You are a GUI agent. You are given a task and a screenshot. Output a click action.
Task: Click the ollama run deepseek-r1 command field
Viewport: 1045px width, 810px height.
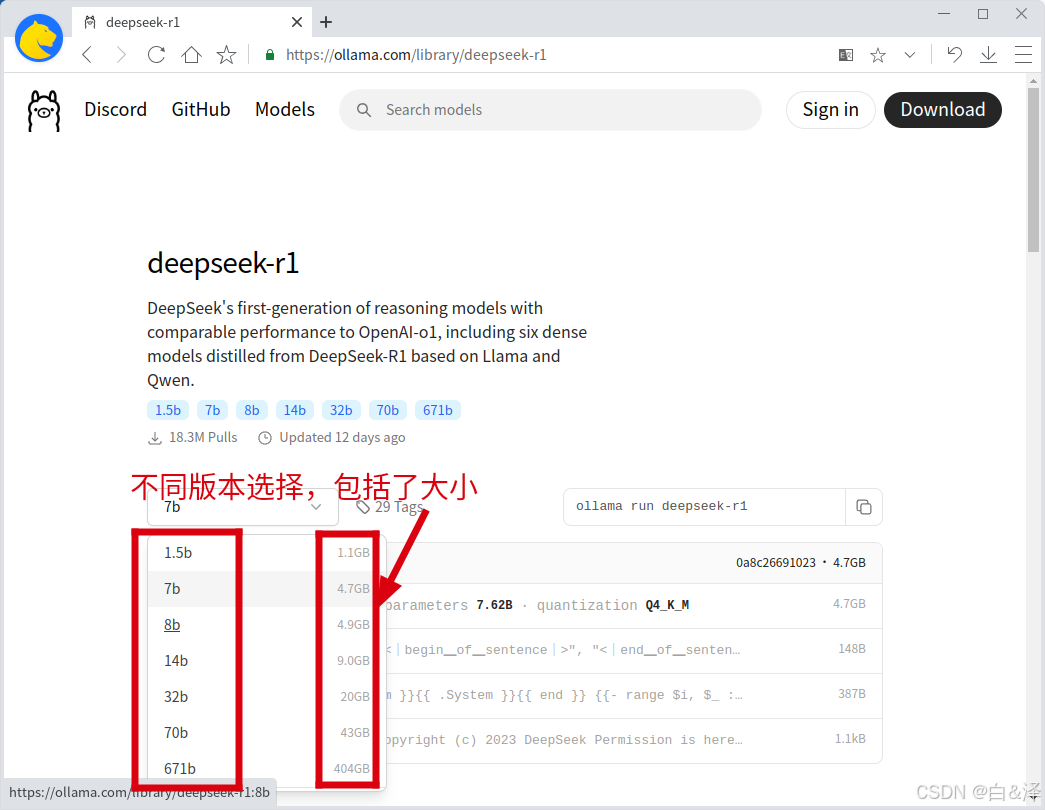click(x=704, y=507)
